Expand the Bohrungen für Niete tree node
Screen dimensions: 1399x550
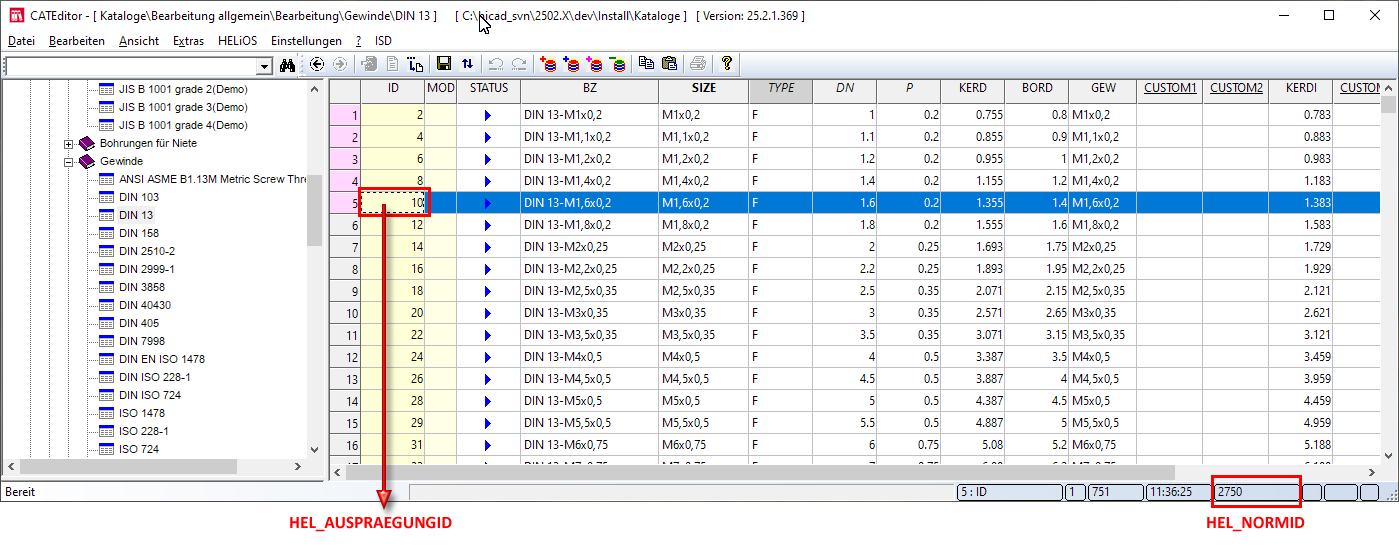(69, 144)
